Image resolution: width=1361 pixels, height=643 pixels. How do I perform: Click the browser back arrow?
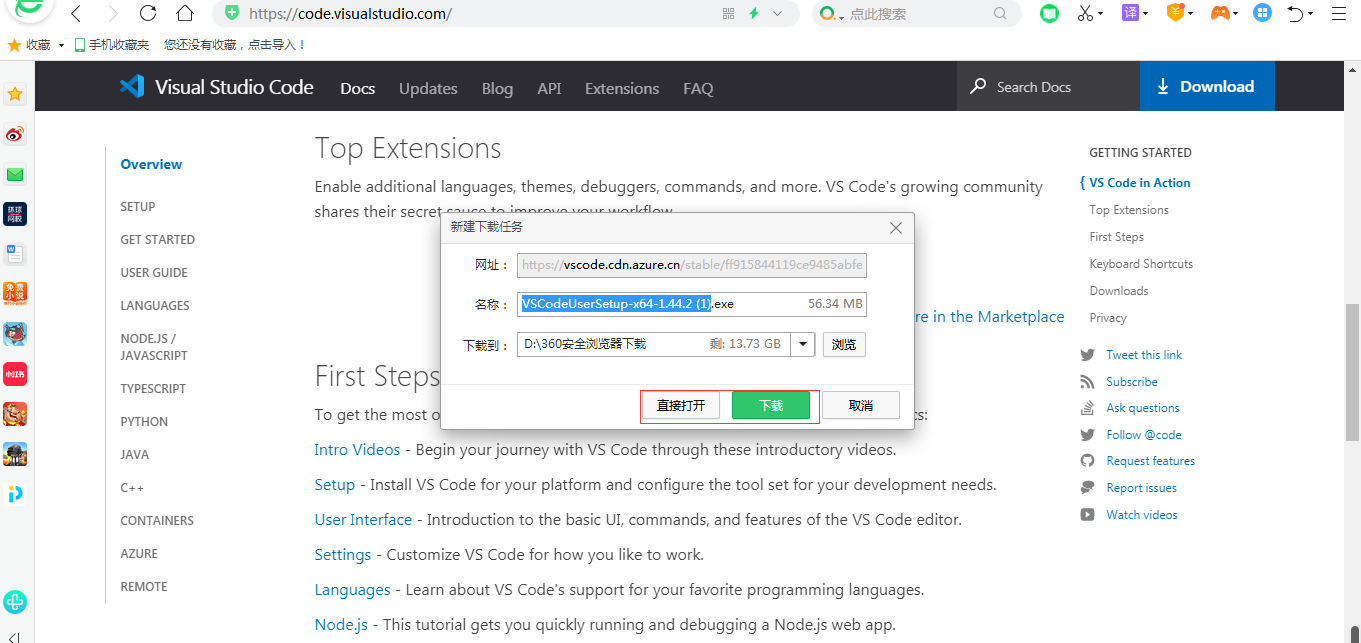pyautogui.click(x=76, y=14)
